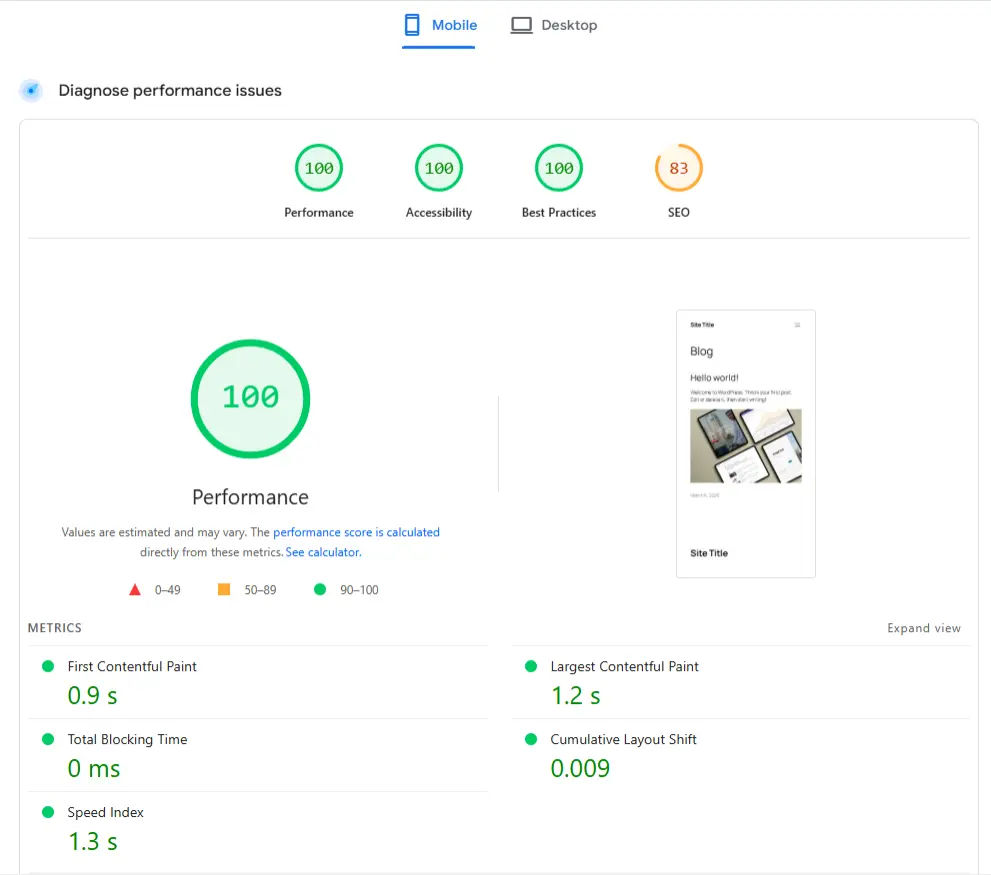991x875 pixels.
Task: Expand the Speed Index metric entry
Action: (105, 812)
